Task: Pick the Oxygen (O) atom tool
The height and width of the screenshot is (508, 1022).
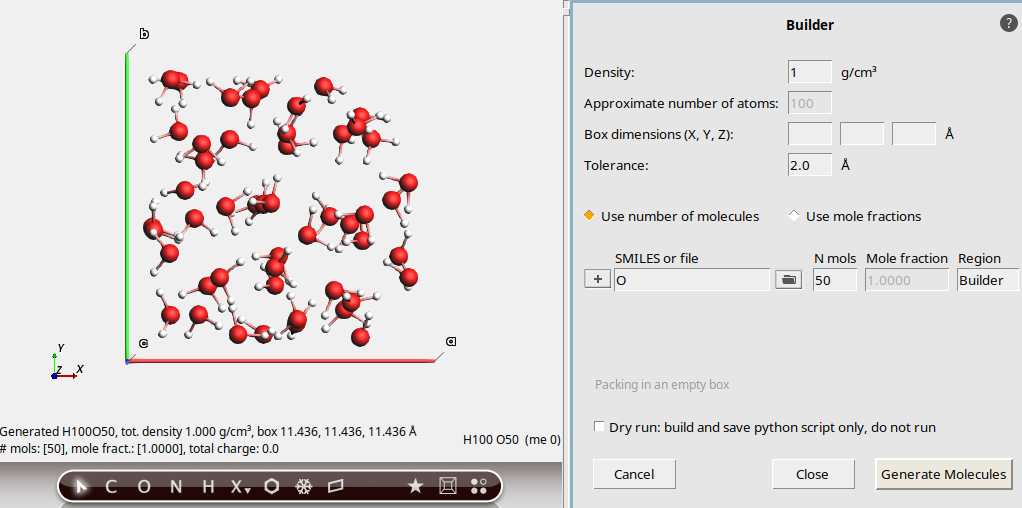Action: tap(143, 487)
